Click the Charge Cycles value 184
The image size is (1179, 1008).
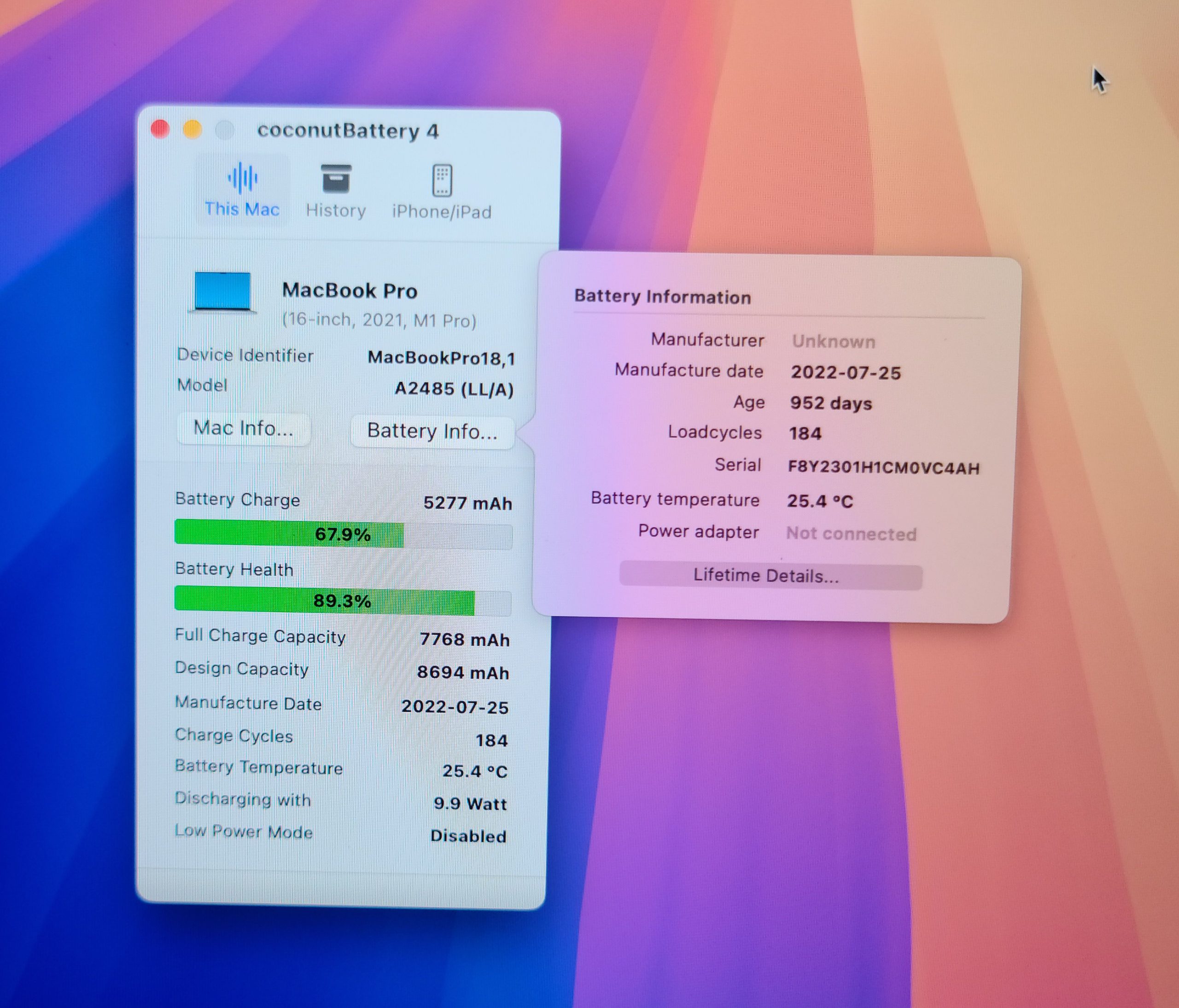491,740
